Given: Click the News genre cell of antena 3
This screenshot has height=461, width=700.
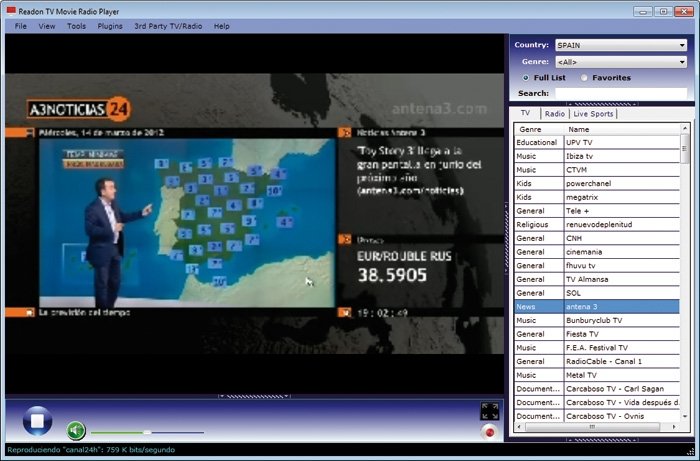Looking at the screenshot, I should [539, 307].
